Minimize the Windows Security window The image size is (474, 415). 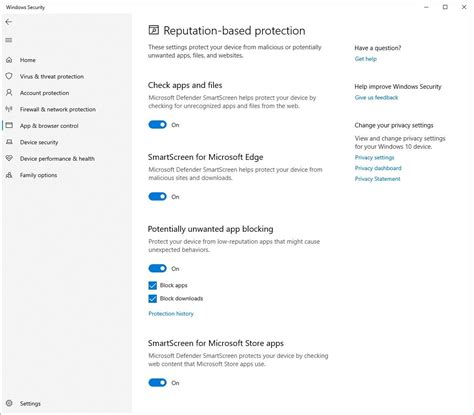(426, 7)
